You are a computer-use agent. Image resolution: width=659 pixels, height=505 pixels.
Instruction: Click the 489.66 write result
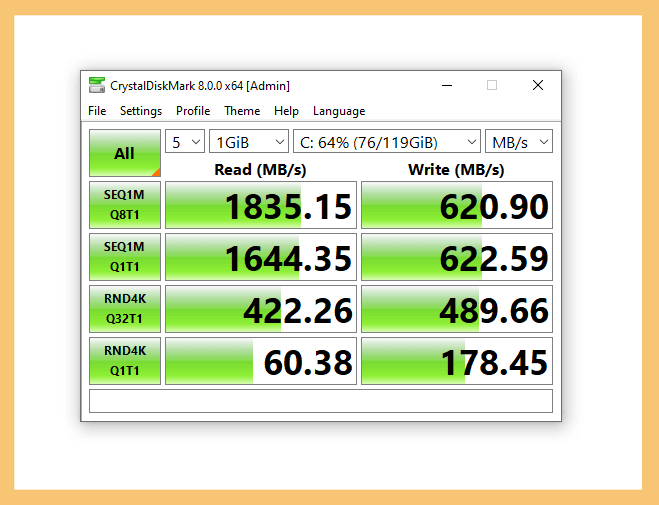click(457, 309)
